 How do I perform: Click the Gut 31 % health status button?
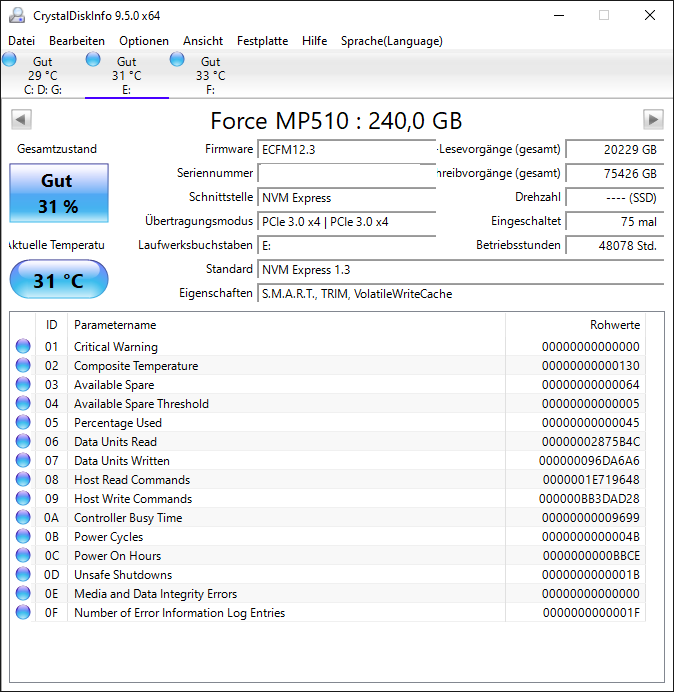pyautogui.click(x=59, y=193)
